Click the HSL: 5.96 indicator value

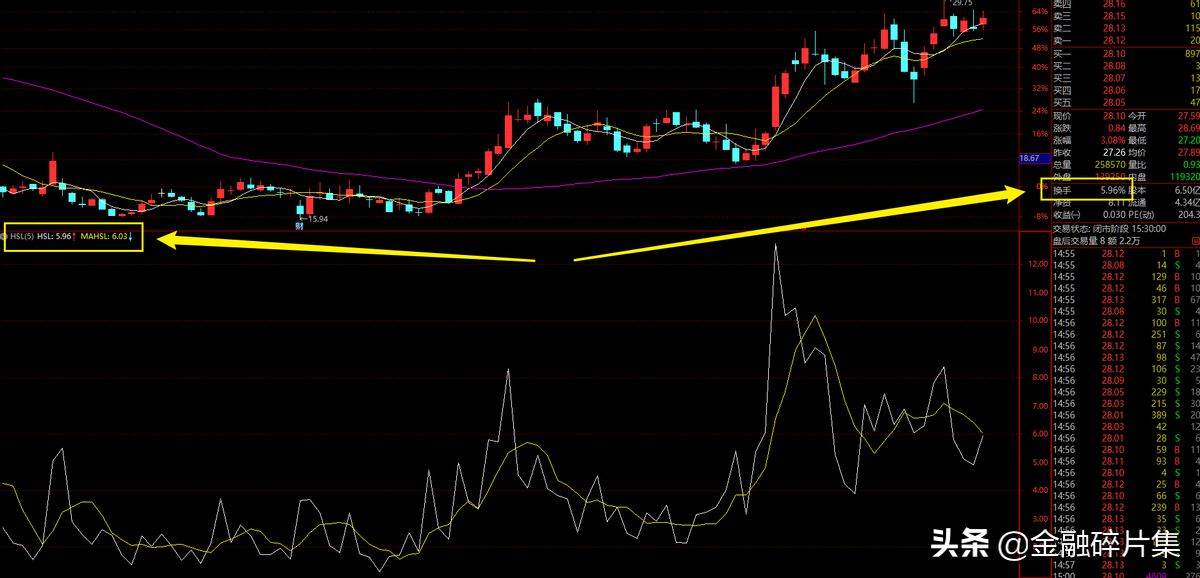point(54,237)
